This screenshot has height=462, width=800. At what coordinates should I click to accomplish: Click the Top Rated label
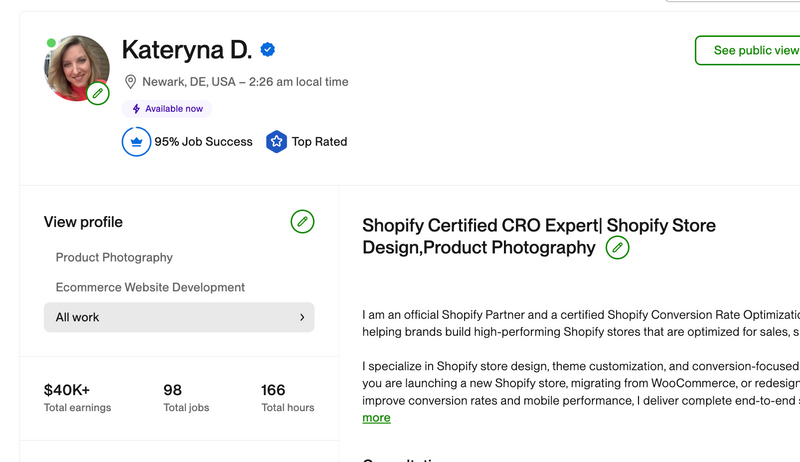pyautogui.click(x=319, y=142)
